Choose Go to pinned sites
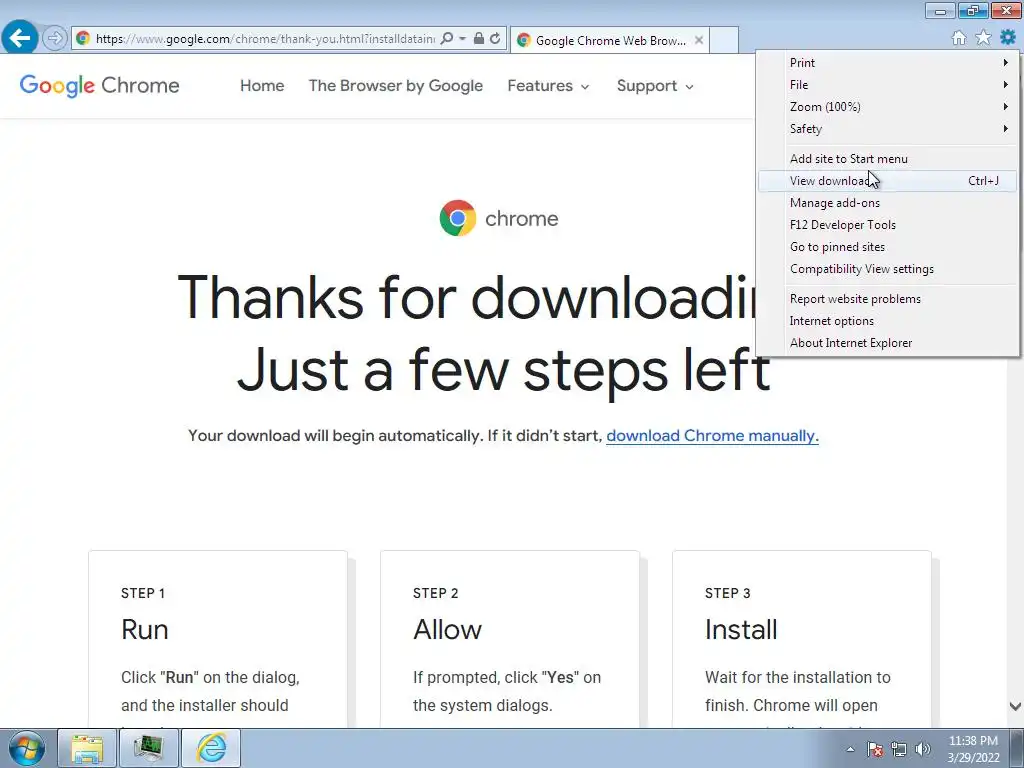Screen dimensions: 1024x768 (888, 247)
